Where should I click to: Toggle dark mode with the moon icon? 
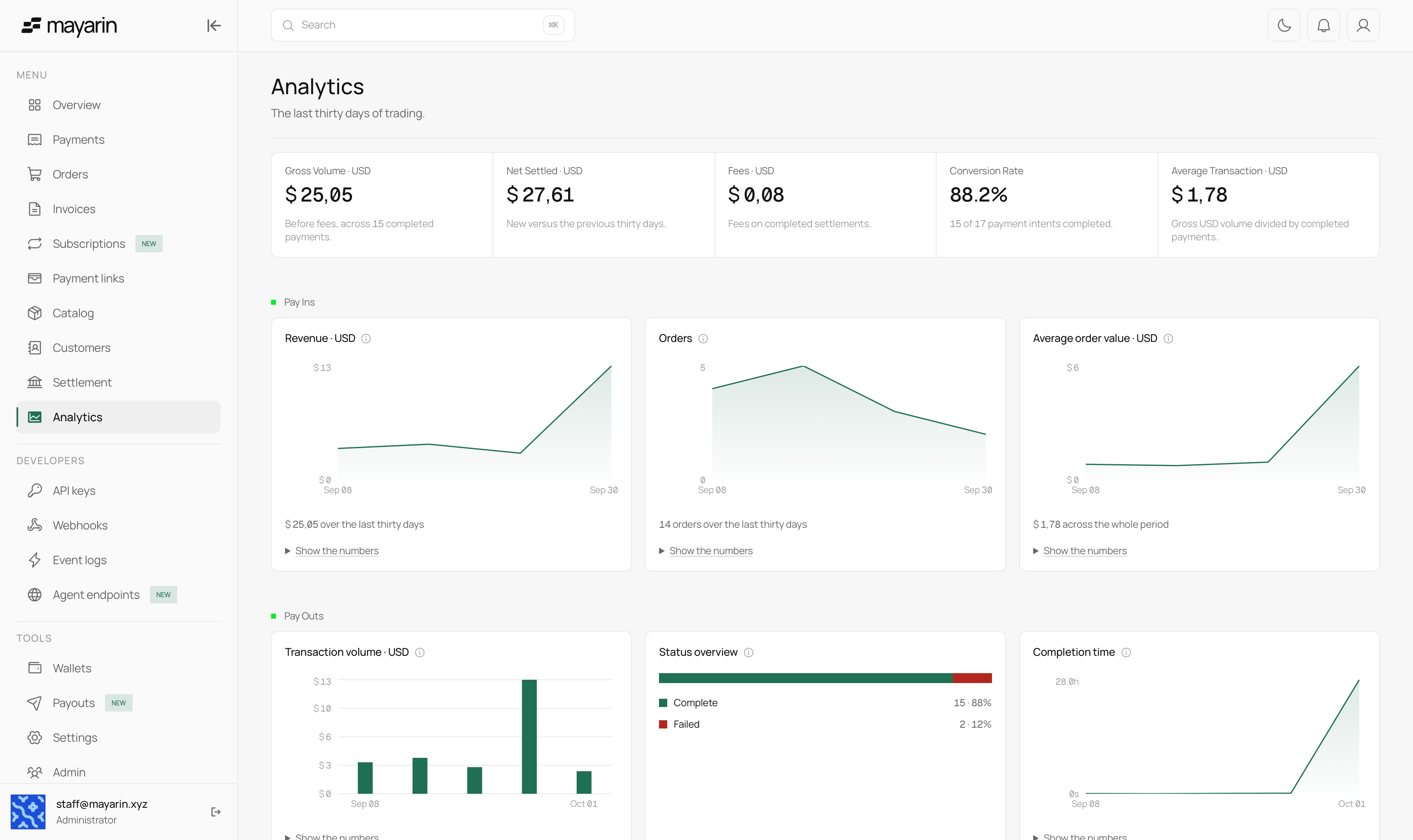[1283, 26]
